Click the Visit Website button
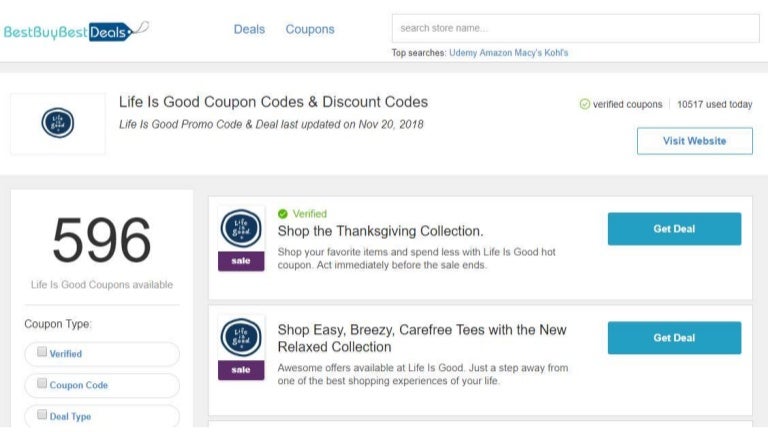 coord(695,141)
